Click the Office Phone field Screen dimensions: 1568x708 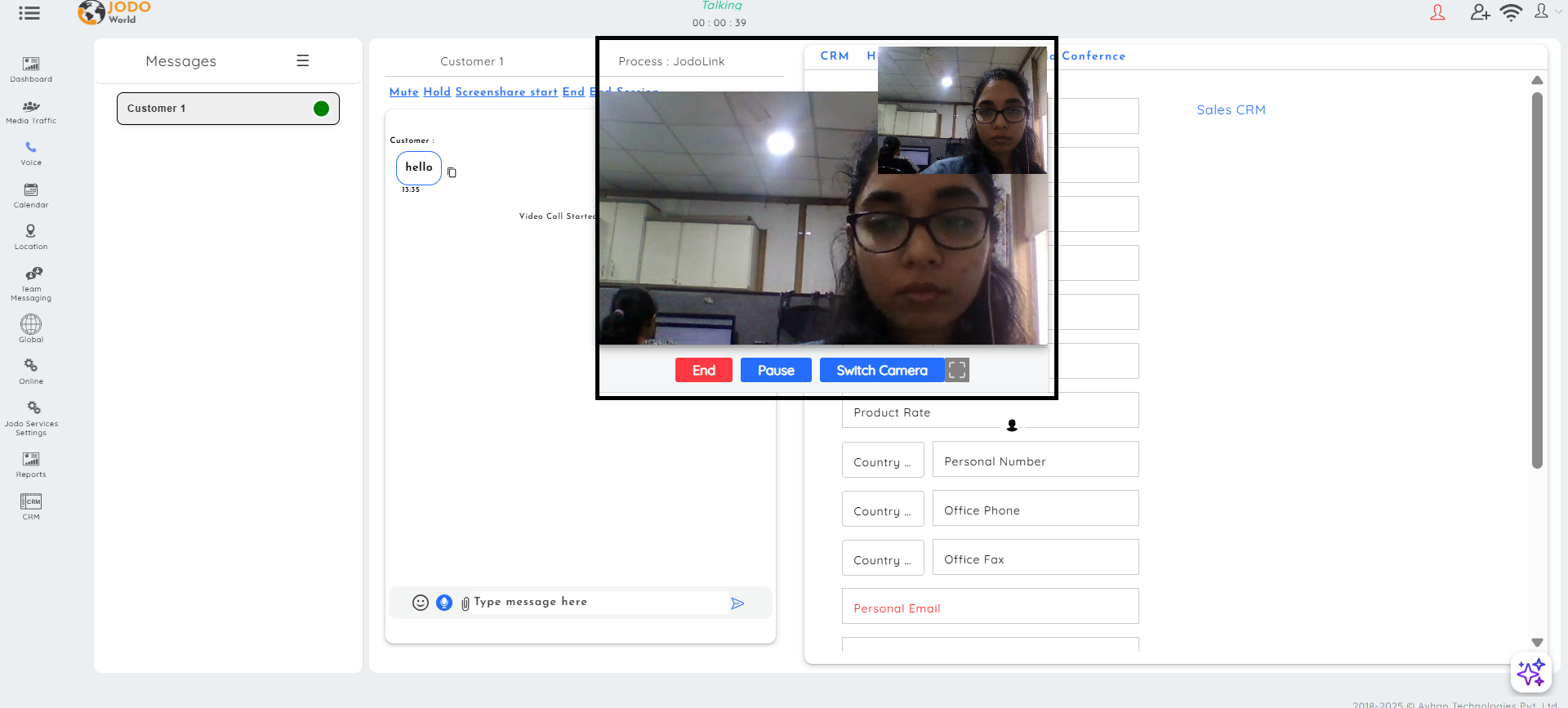(1036, 509)
